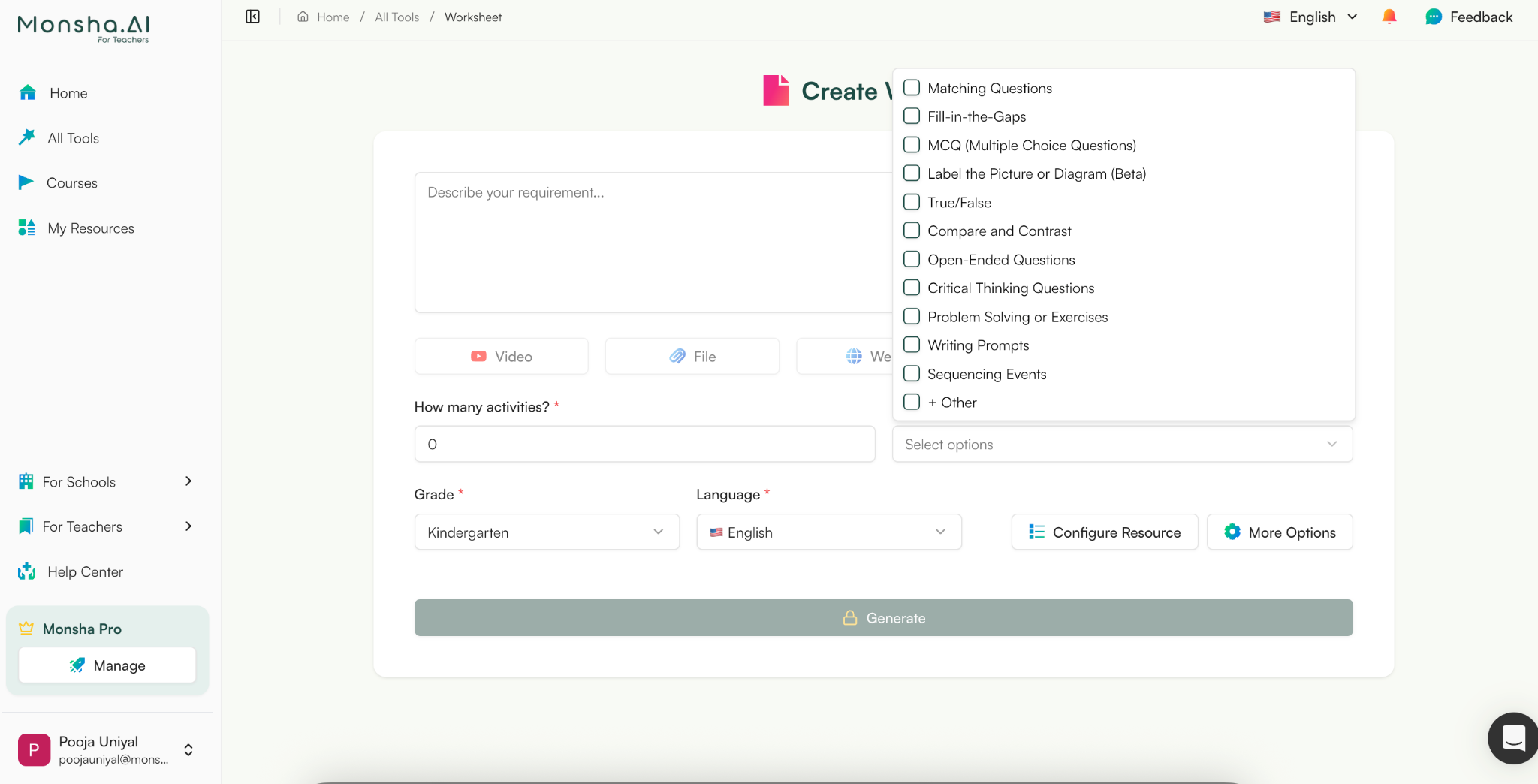Select All Tools in the sidebar

click(73, 137)
